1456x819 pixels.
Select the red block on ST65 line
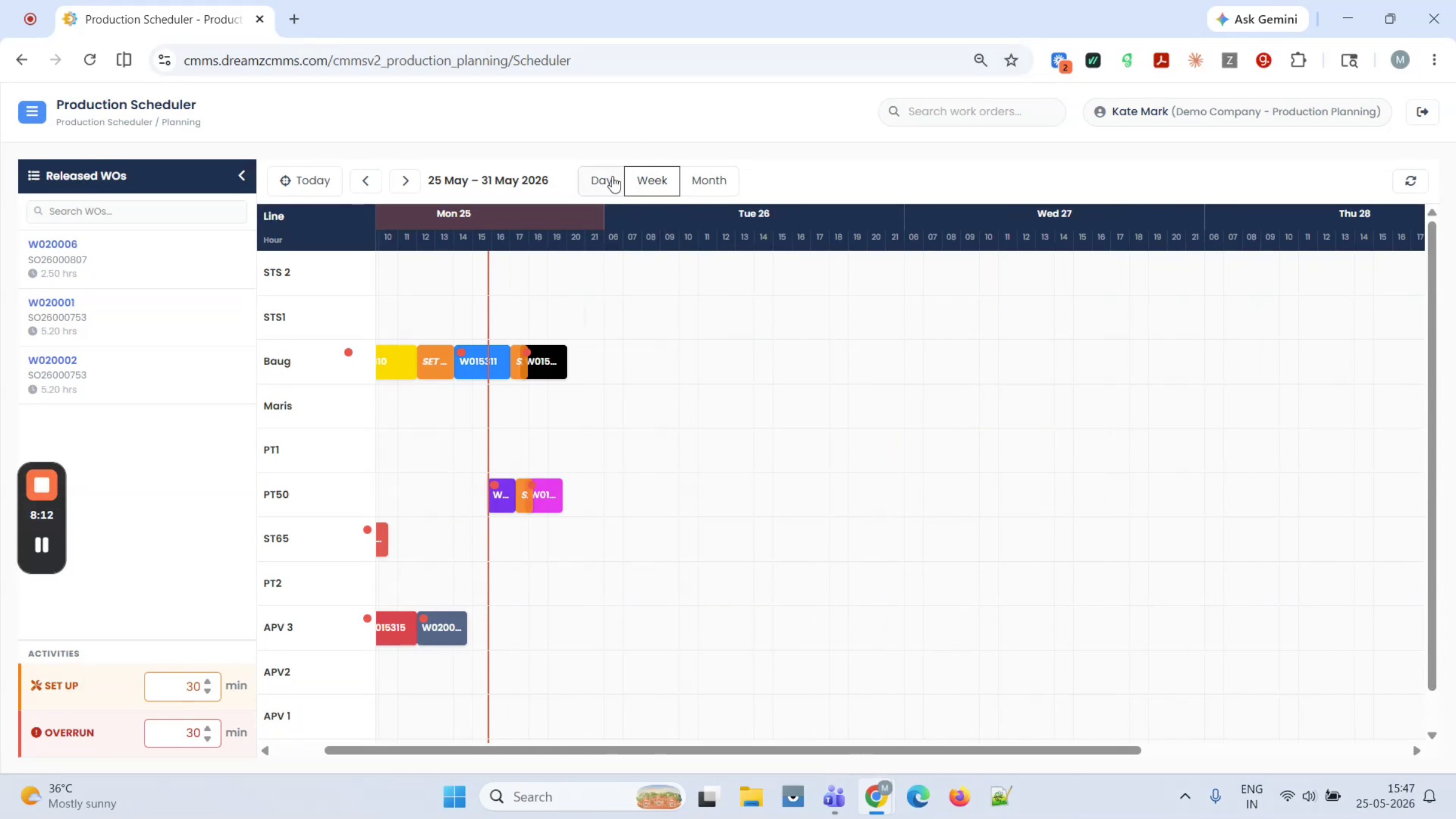[x=382, y=539]
